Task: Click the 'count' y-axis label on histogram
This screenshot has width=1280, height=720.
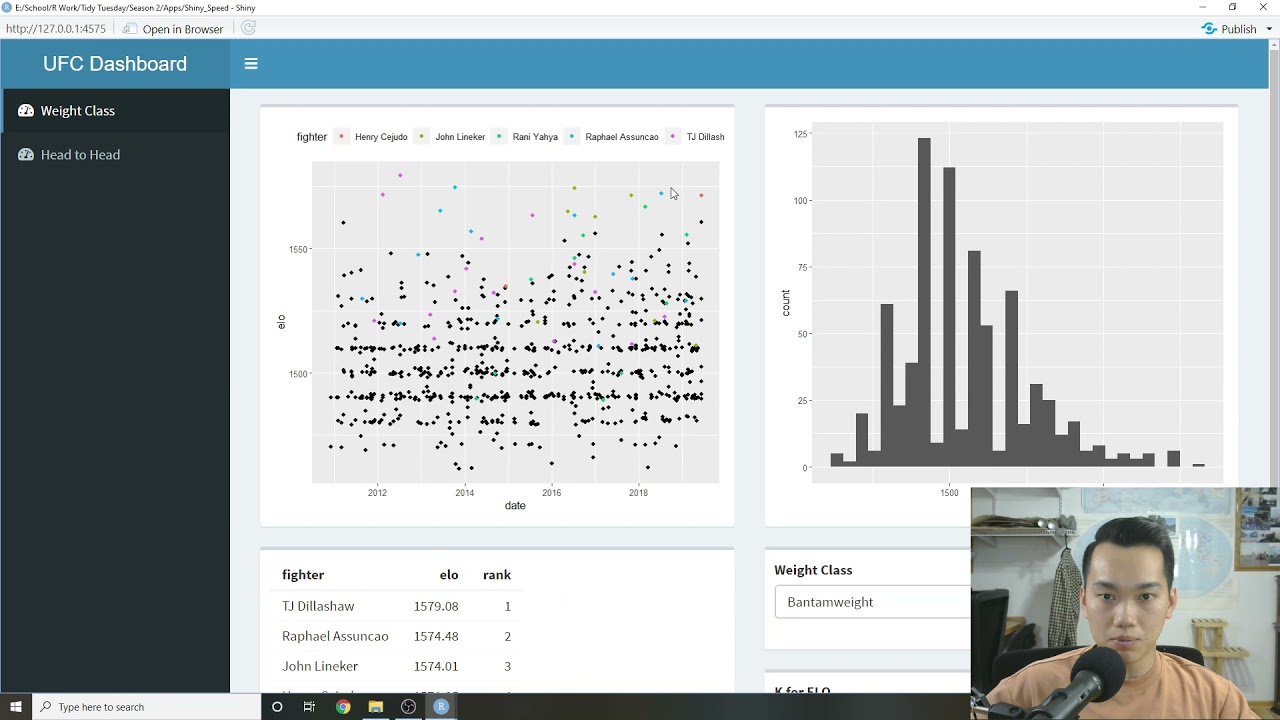Action: pos(786,303)
